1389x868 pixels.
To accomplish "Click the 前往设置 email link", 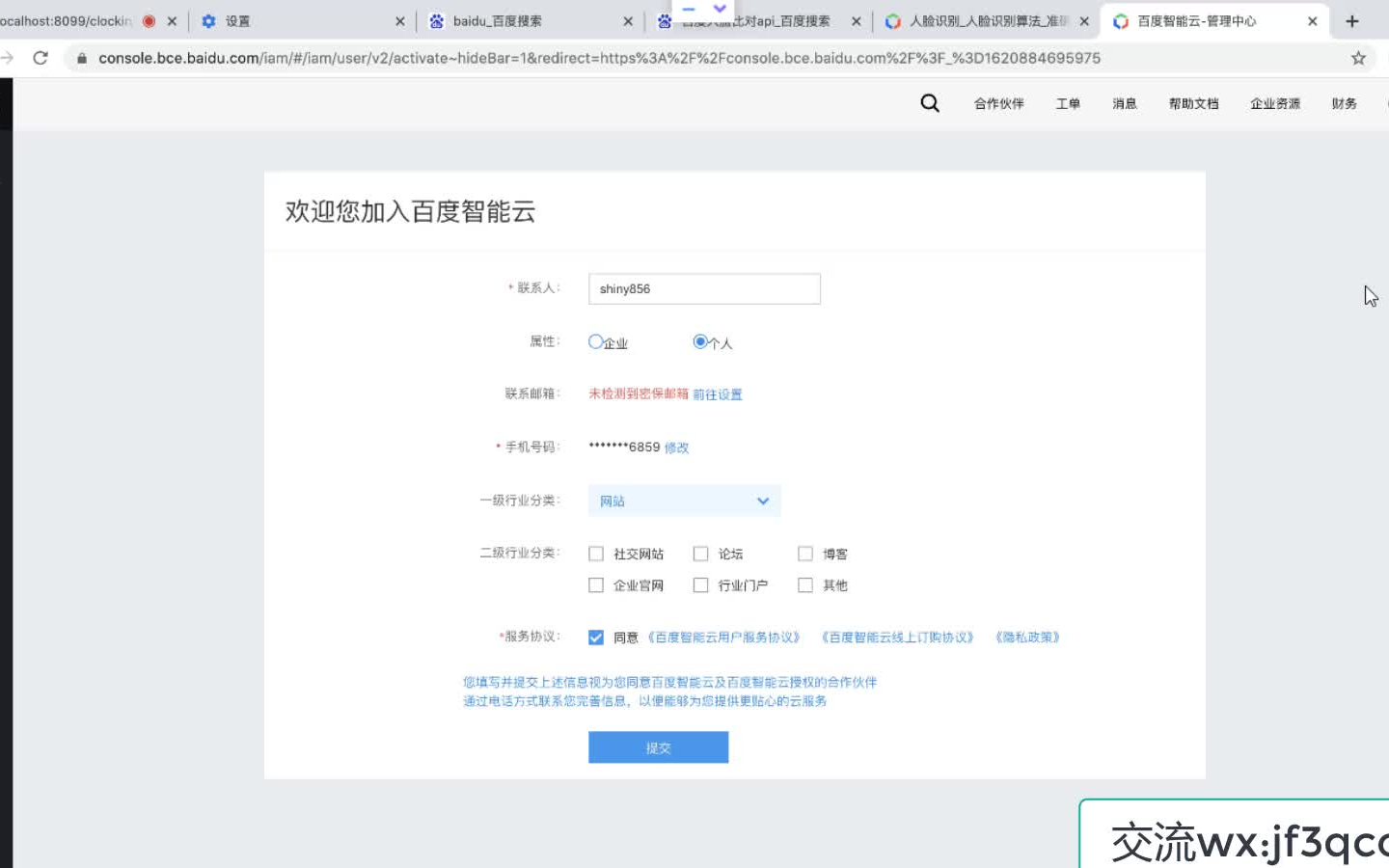I will click(x=718, y=394).
